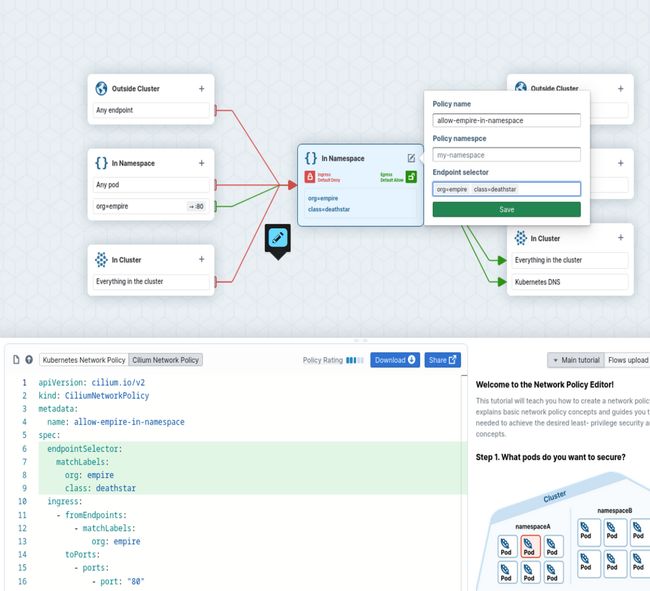This screenshot has width=650, height=591.
Task: Click the 'apiVersion: cilium.io/v2' YAML line
Action: click(92, 382)
